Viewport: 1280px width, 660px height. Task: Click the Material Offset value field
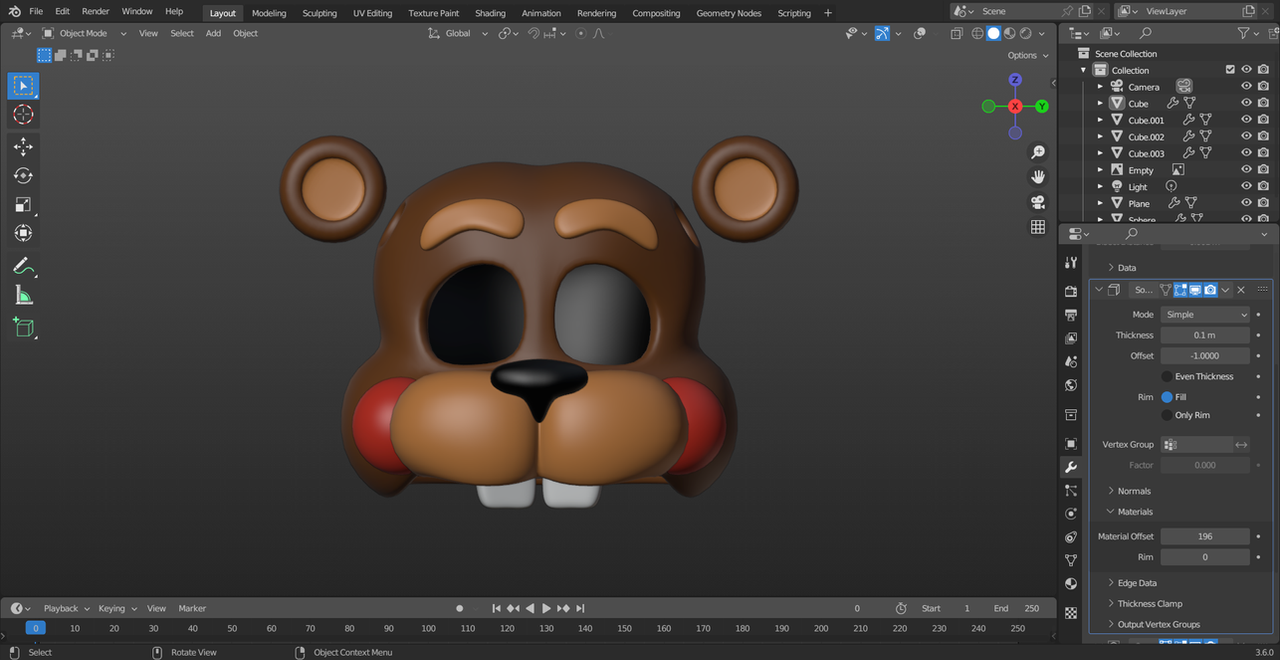[1205, 537]
